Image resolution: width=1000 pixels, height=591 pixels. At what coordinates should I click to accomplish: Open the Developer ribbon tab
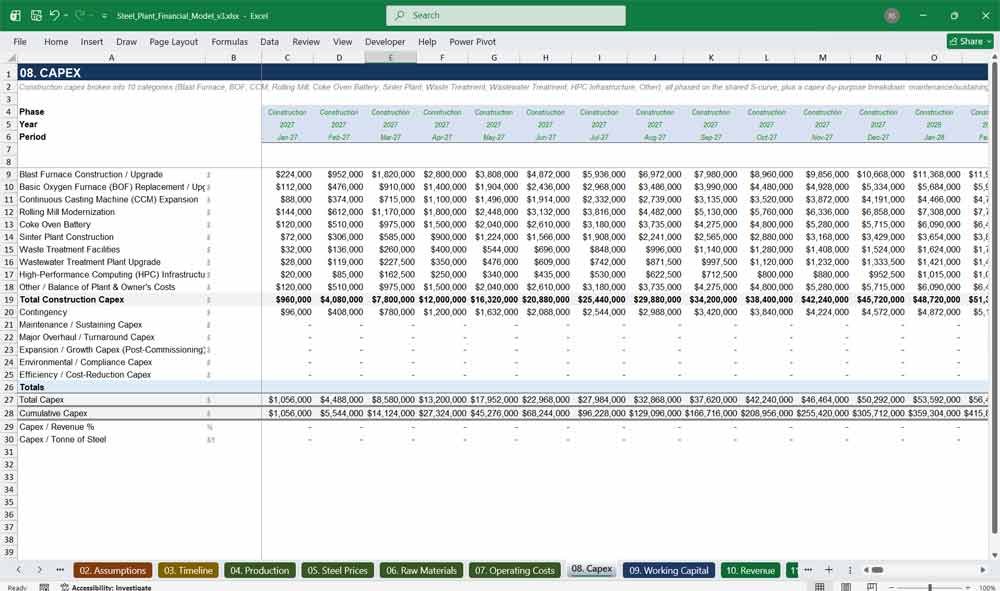(x=385, y=41)
